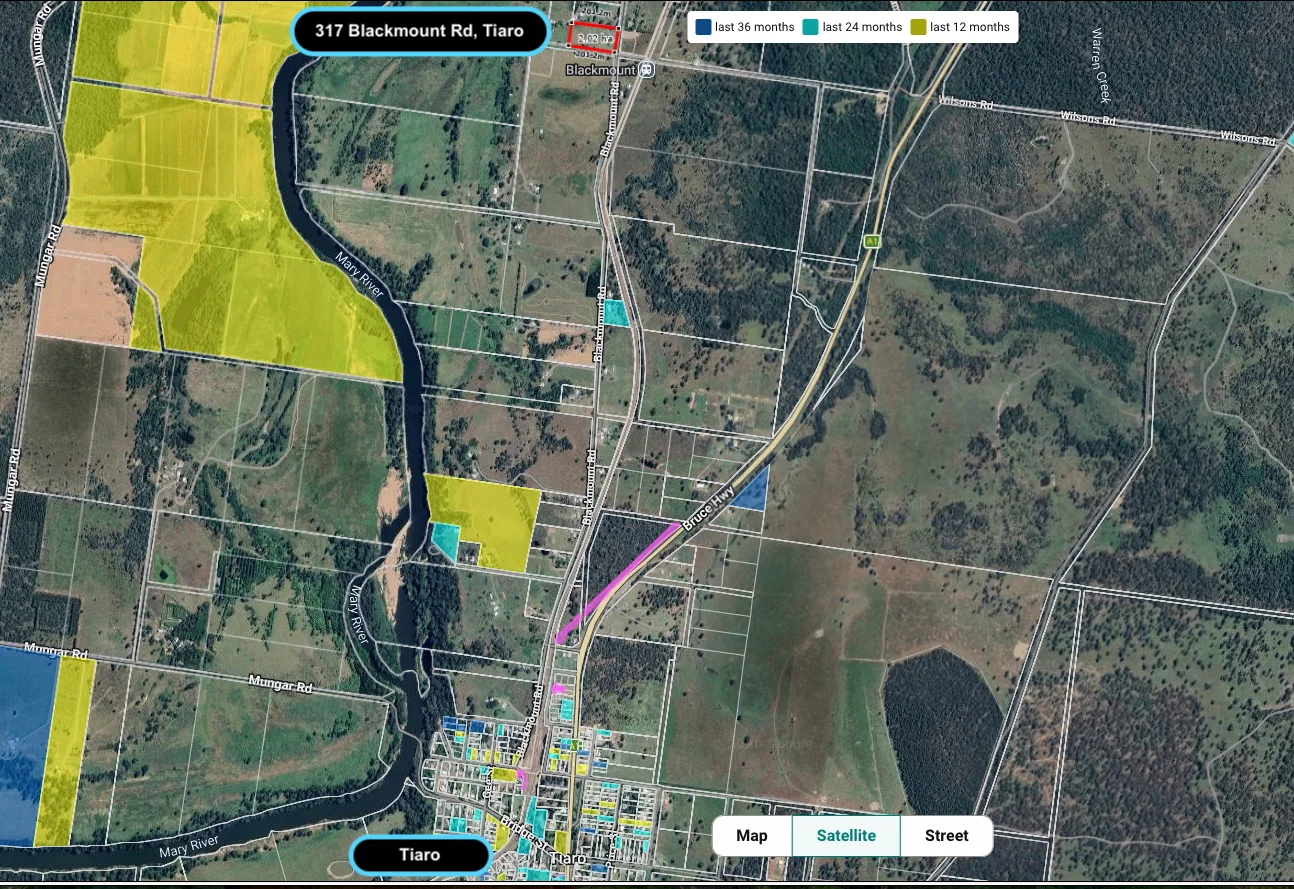Click the Tiaro label at the bottom

click(419, 855)
